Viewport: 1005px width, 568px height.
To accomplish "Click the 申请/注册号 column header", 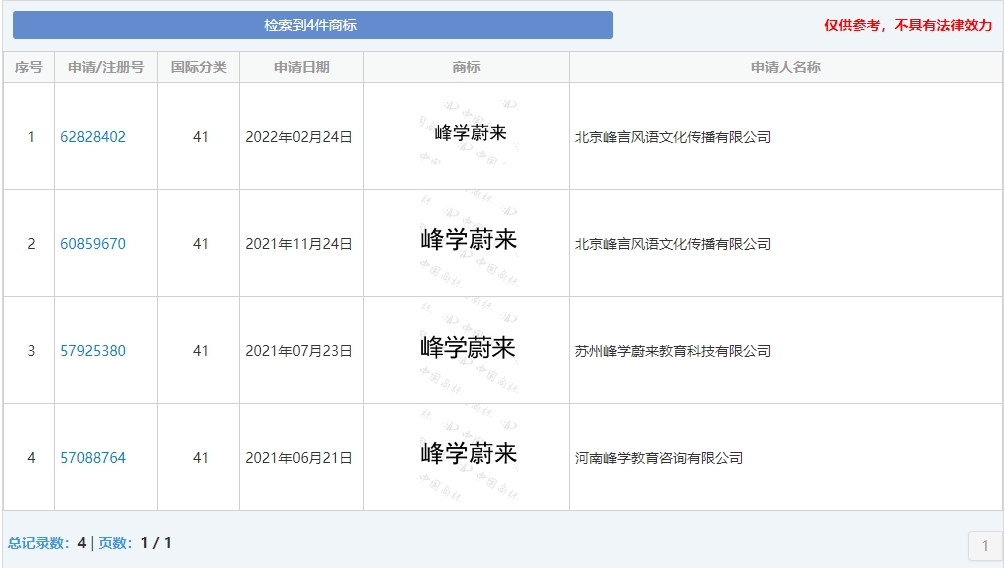I will point(106,67).
